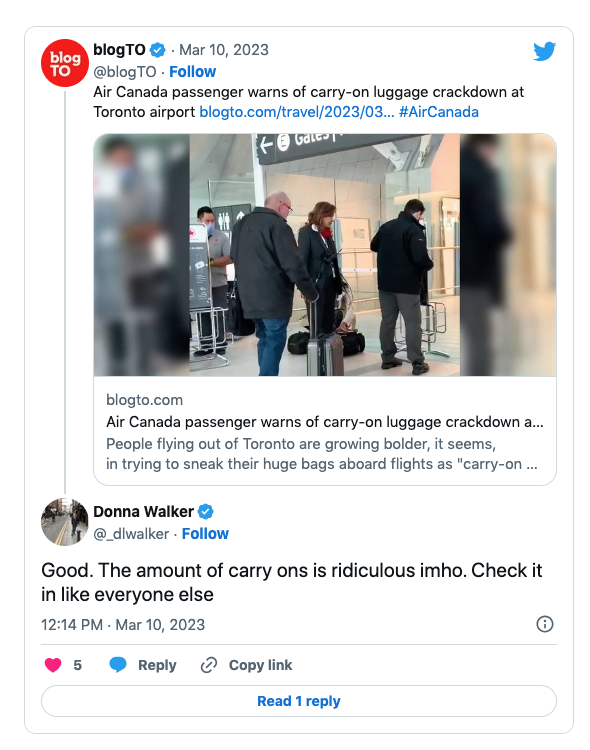This screenshot has width=590, height=750.
Task: Open the airport photo thumbnail
Action: [325, 255]
